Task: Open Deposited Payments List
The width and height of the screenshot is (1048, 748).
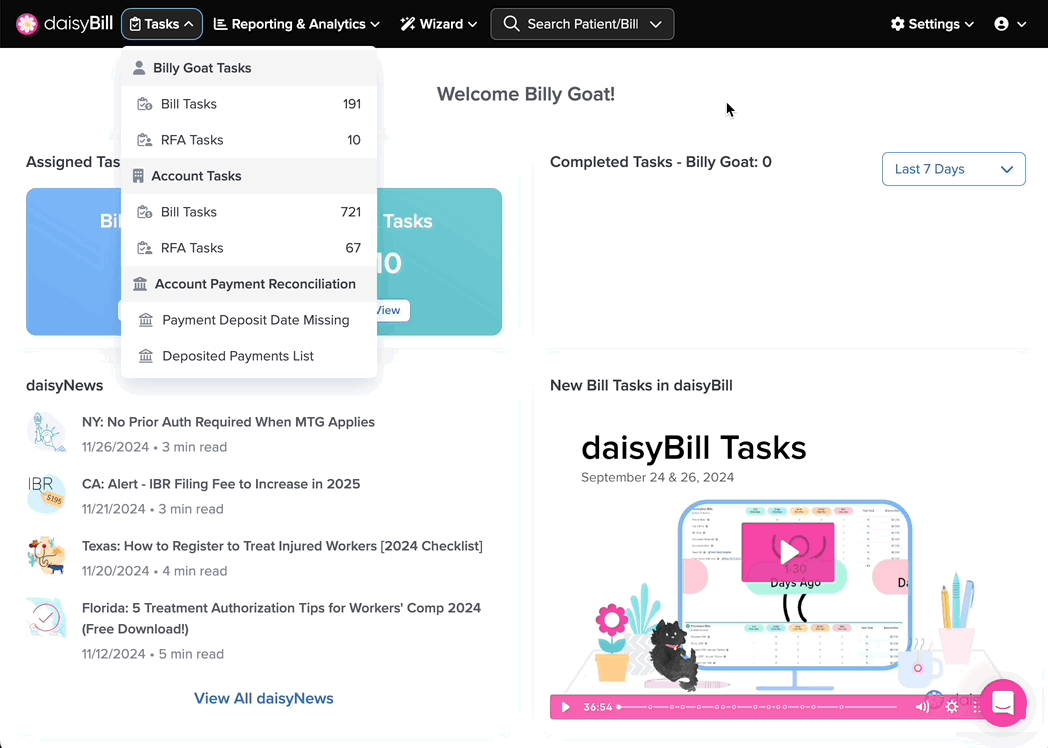Action: tap(249, 356)
